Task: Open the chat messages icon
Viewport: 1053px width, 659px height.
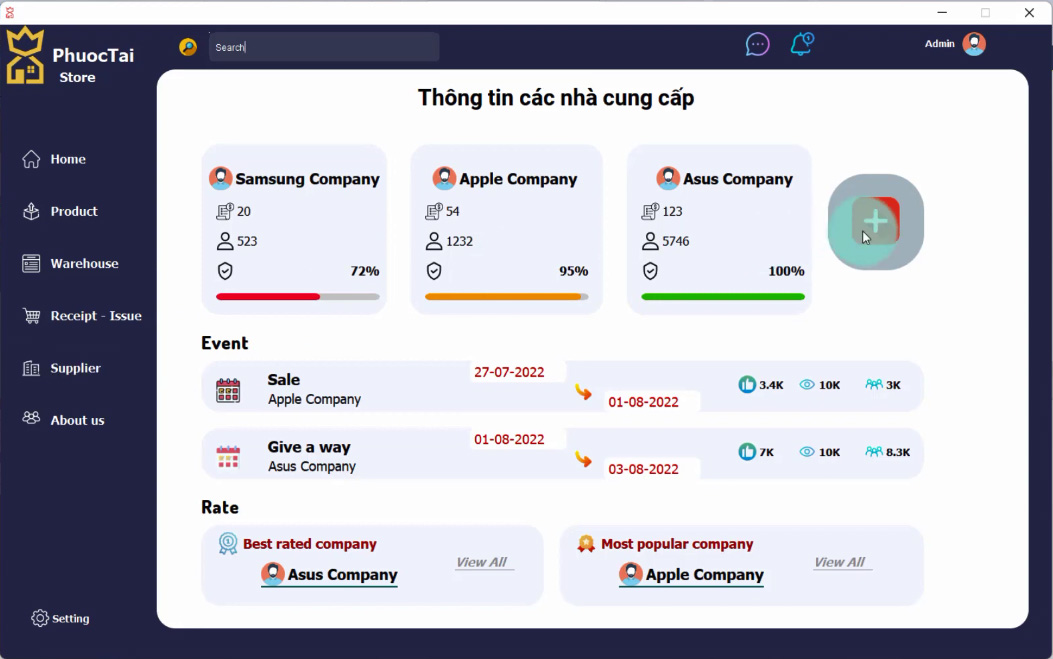Action: 758,44
